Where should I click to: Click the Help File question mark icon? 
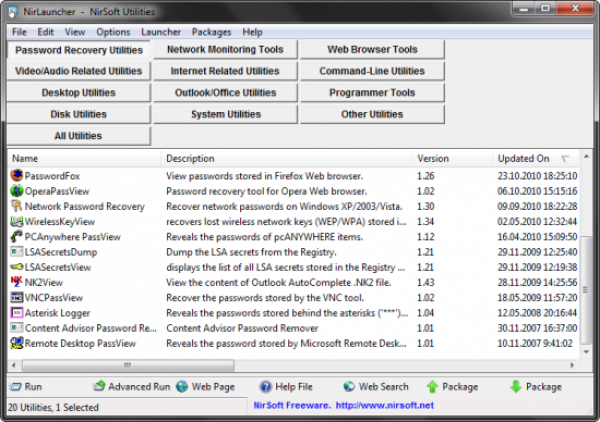(266, 387)
